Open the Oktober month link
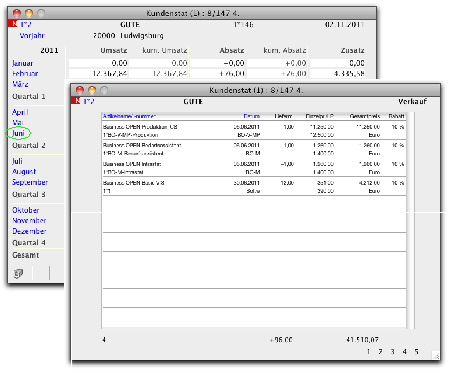 tap(26, 210)
